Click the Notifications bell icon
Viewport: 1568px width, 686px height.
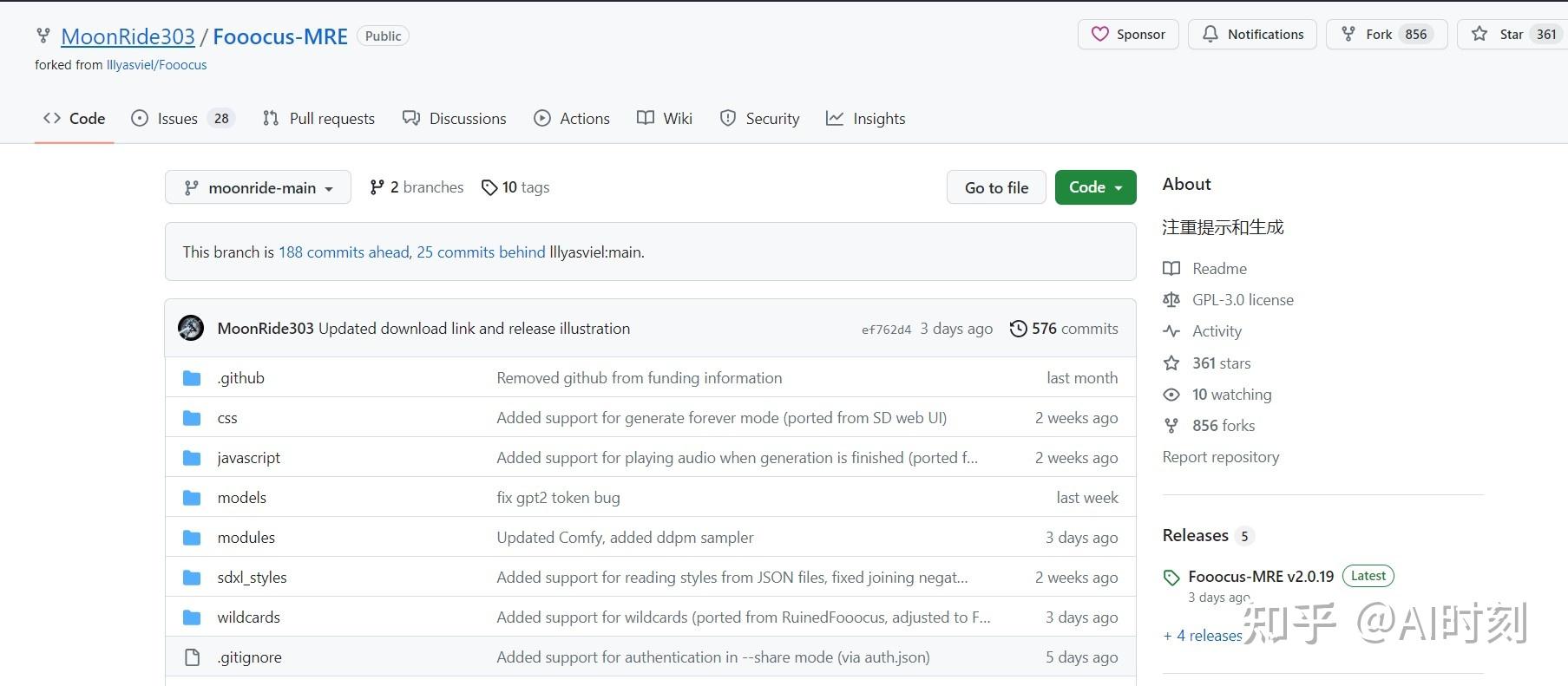pos(1210,35)
